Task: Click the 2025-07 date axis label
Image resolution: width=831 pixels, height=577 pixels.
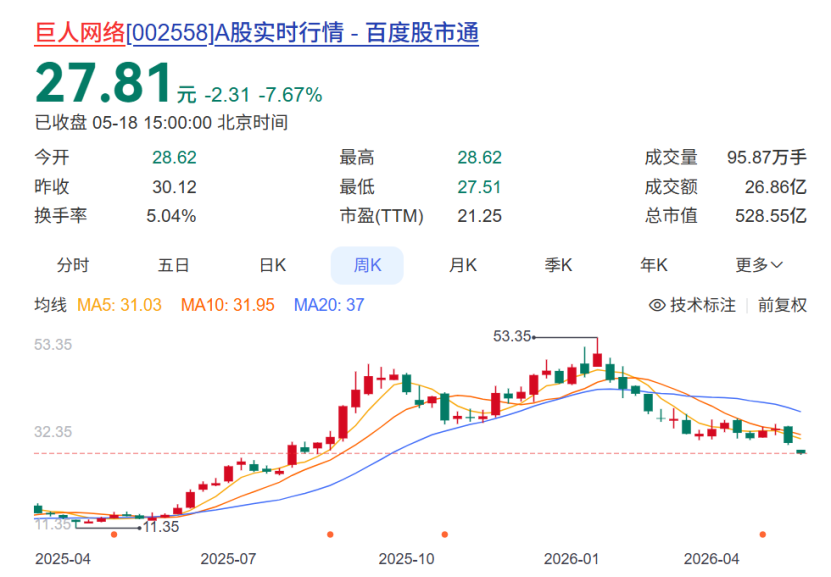Action: (x=228, y=559)
